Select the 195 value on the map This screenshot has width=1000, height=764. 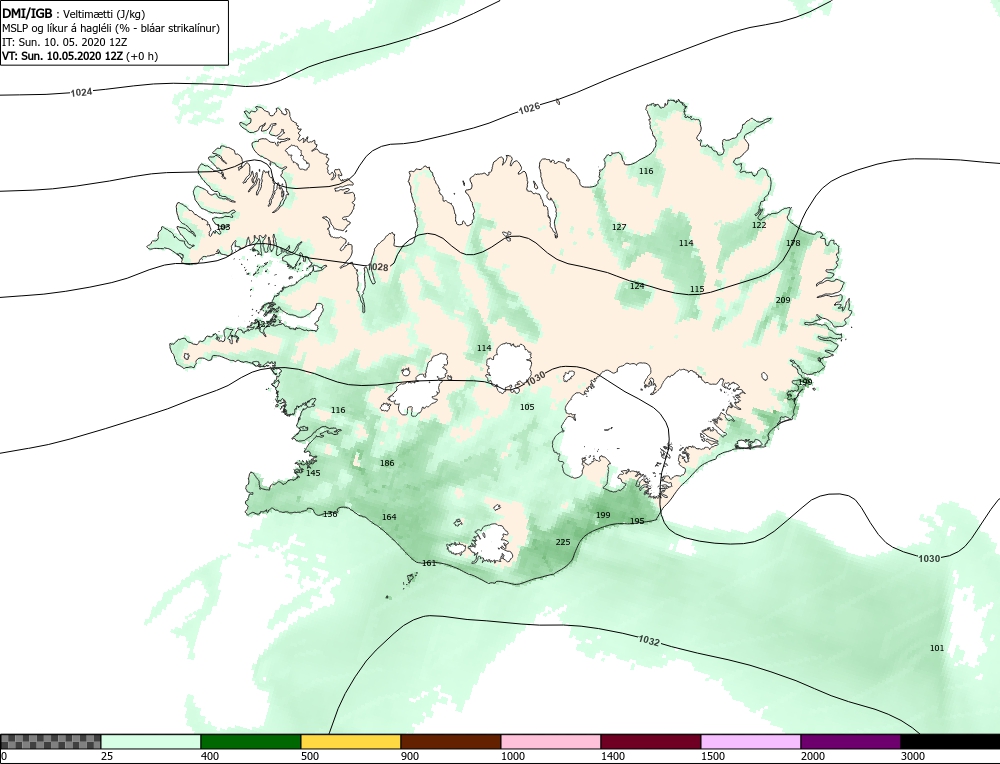tap(637, 521)
